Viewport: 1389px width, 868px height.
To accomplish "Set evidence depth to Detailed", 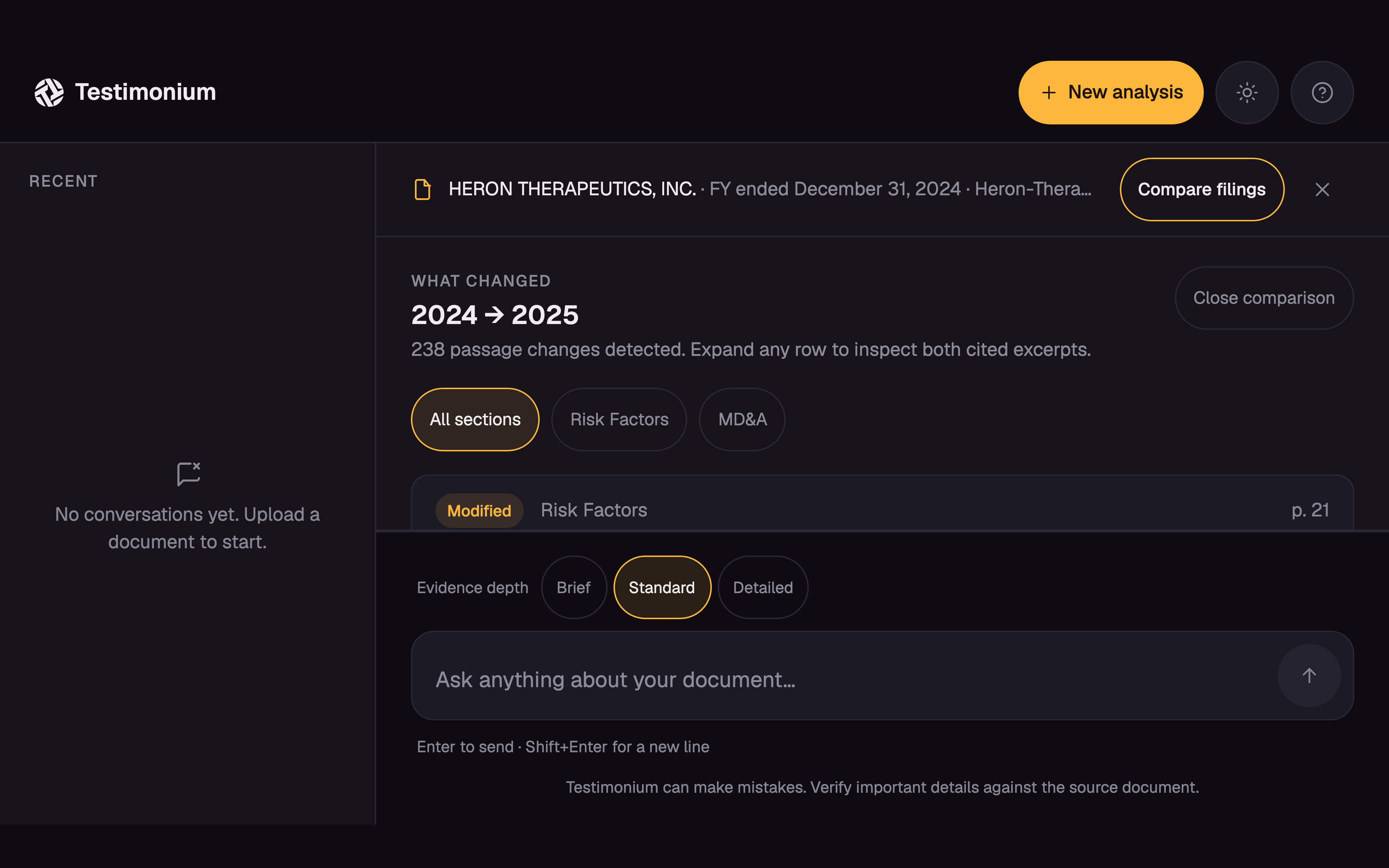I will [763, 587].
